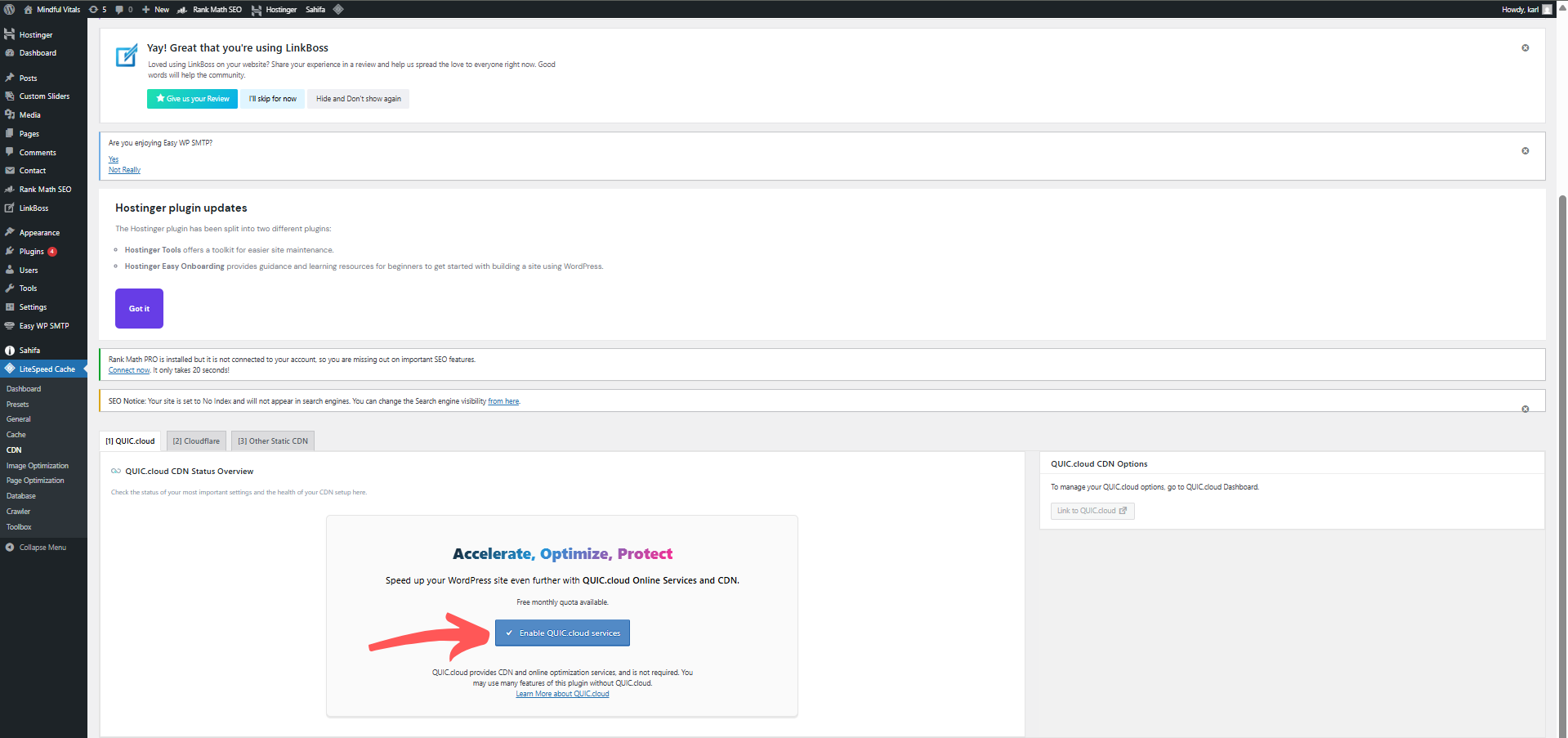Click the LiteSpeed diamond icon in admin bar

[338, 9]
